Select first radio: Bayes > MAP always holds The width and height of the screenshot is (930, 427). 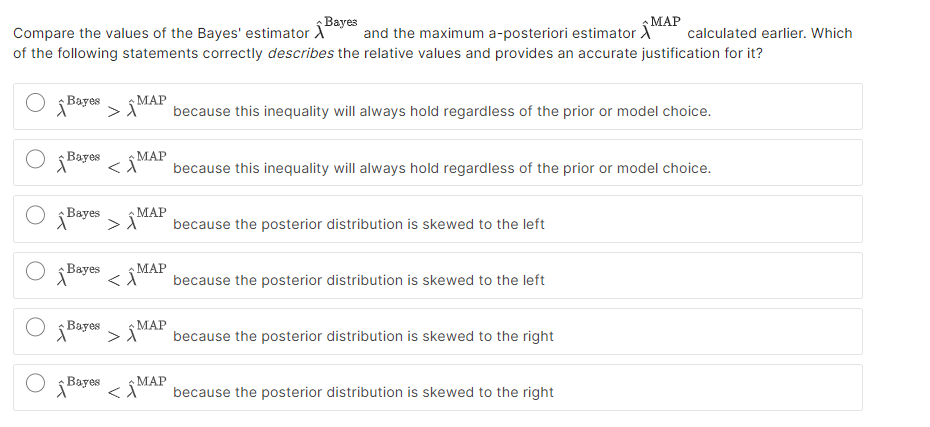pyautogui.click(x=35, y=103)
